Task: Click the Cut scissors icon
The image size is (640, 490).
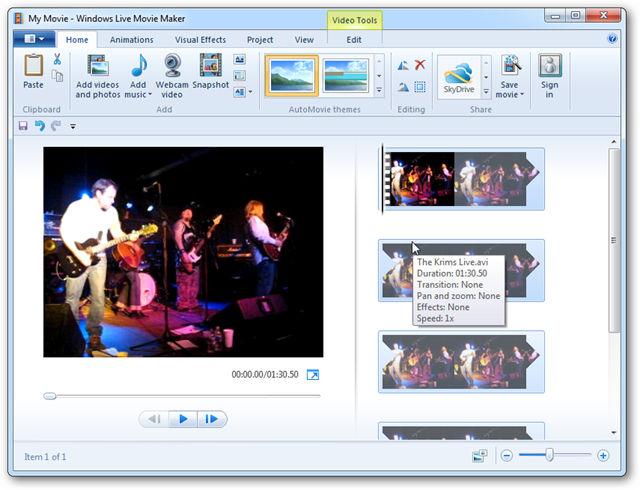Action: click(x=58, y=59)
